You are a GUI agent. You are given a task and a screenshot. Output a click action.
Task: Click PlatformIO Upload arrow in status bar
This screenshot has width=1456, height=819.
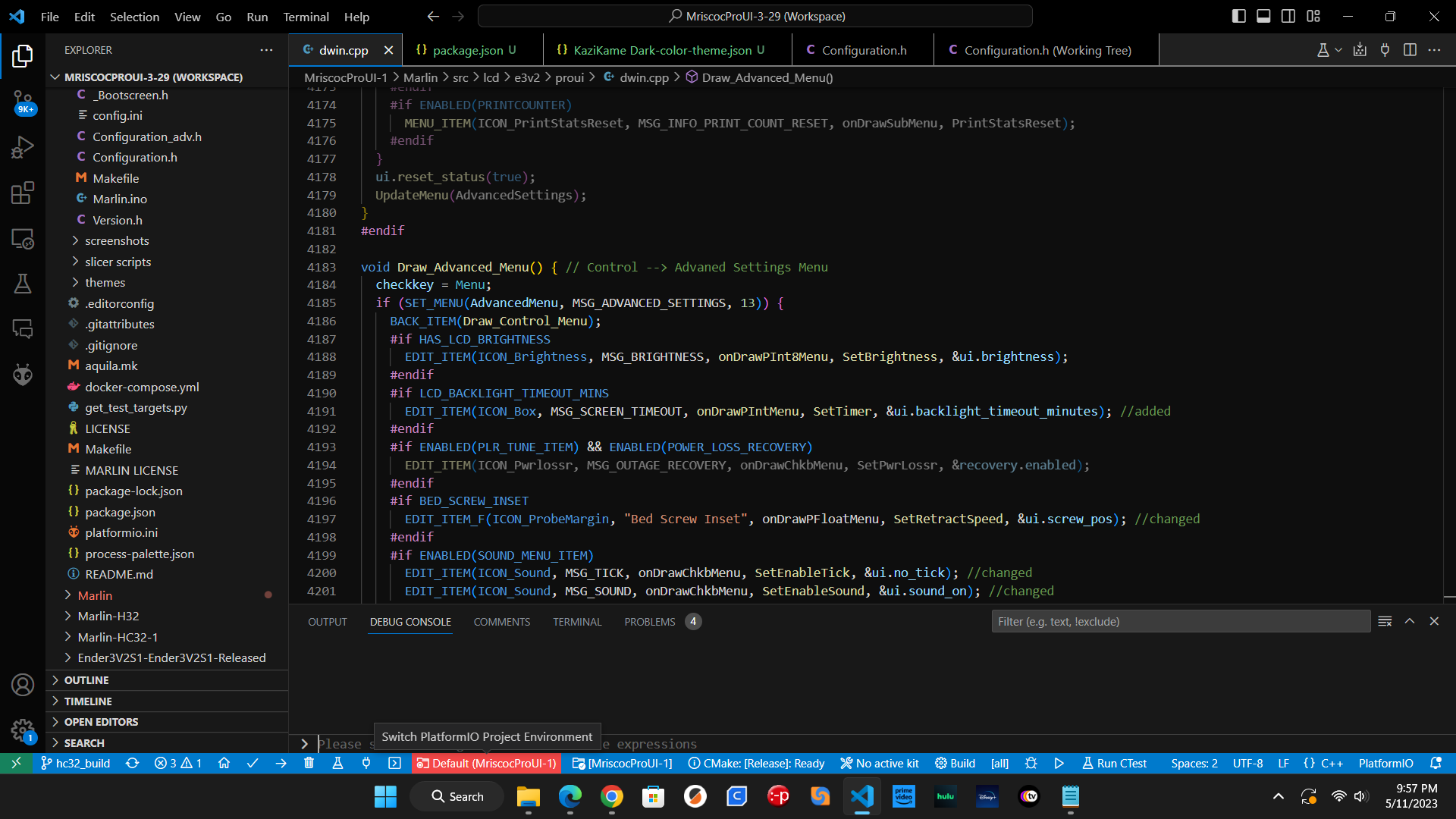tap(281, 763)
